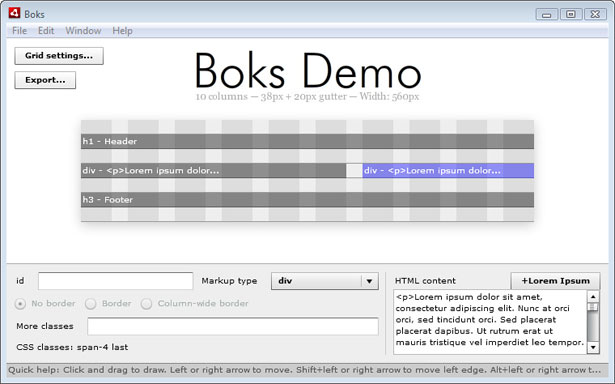The height and width of the screenshot is (384, 615).
Task: Click the Boks app icon in title bar
Action: click(x=14, y=13)
